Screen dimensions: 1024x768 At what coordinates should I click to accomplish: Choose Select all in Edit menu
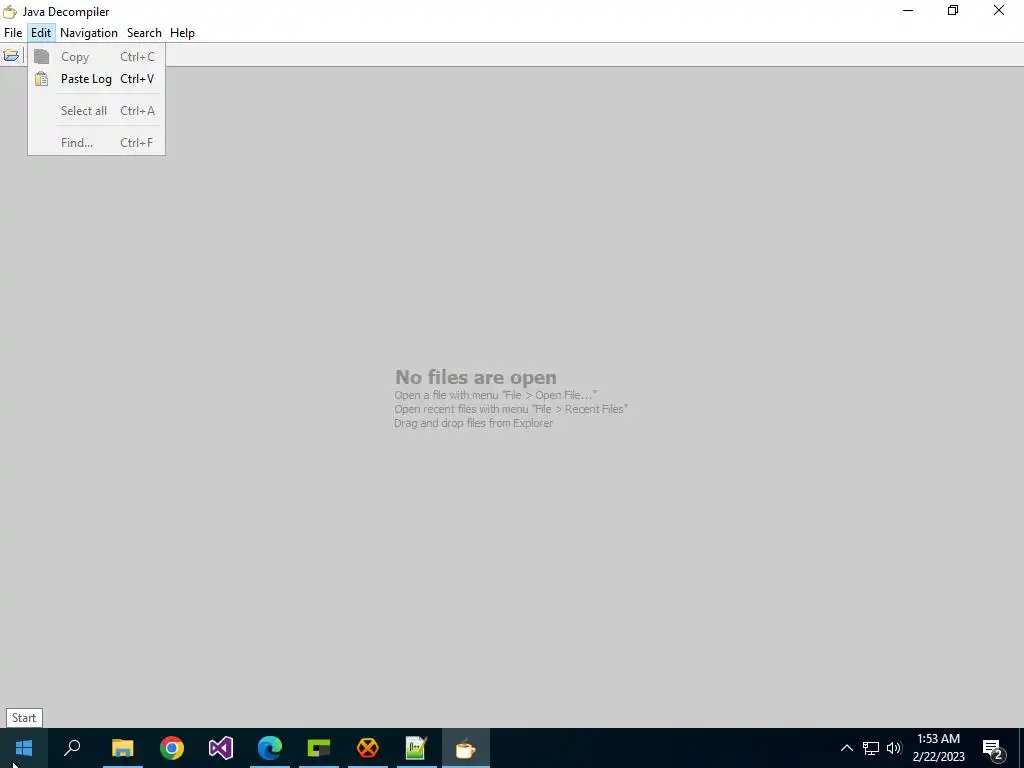click(x=96, y=110)
